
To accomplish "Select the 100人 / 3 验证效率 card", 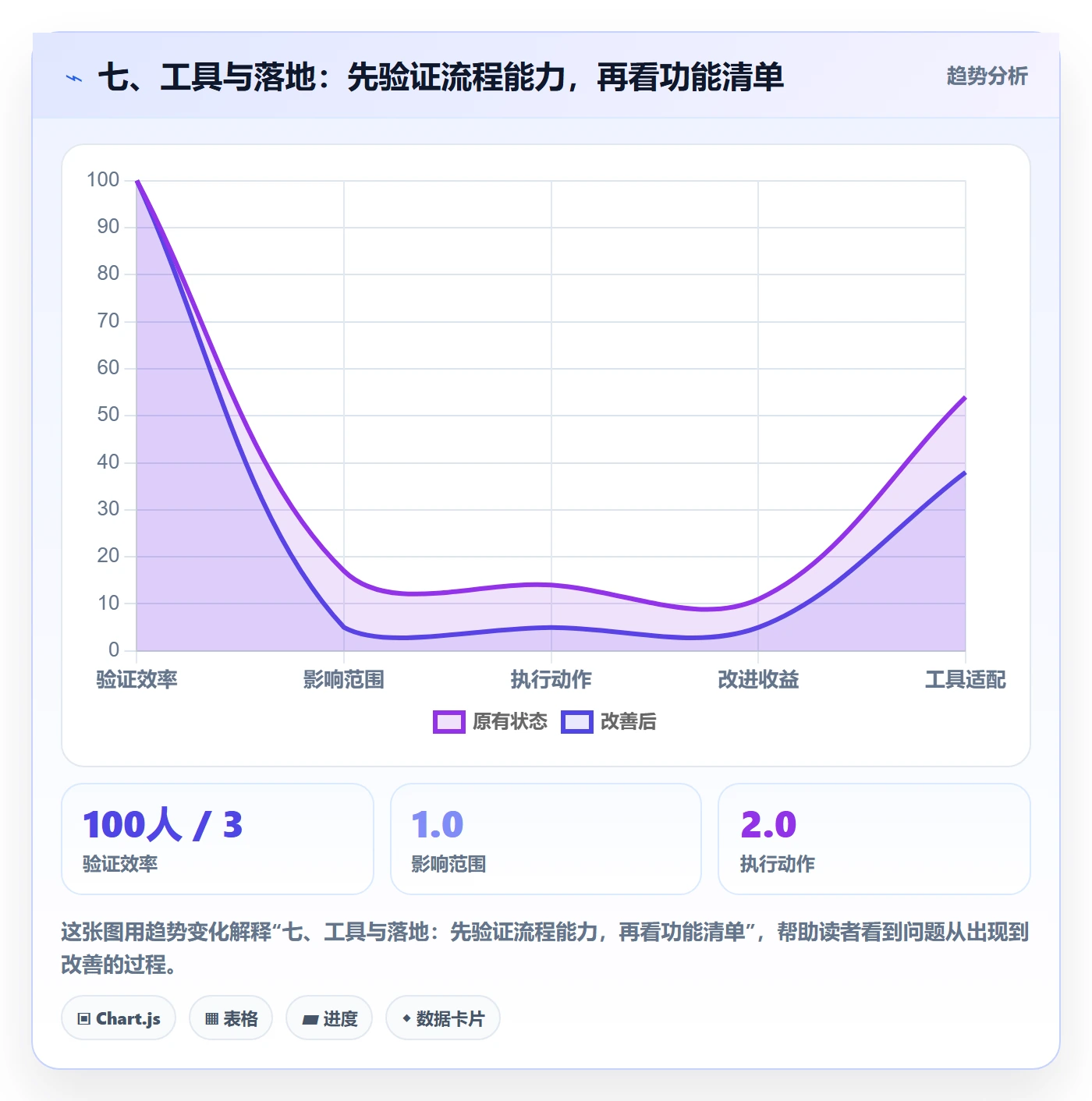I will [x=218, y=839].
